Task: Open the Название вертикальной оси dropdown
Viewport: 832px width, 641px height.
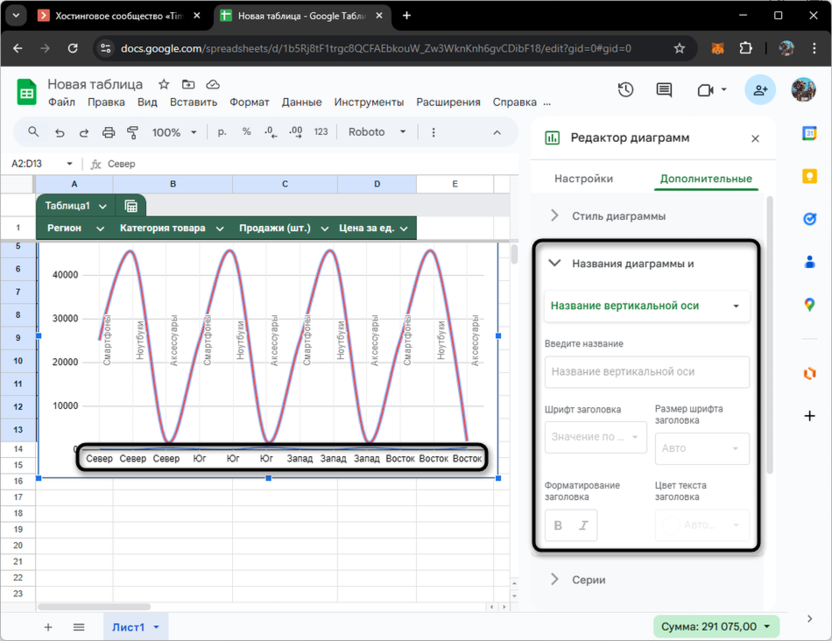Action: 647,306
